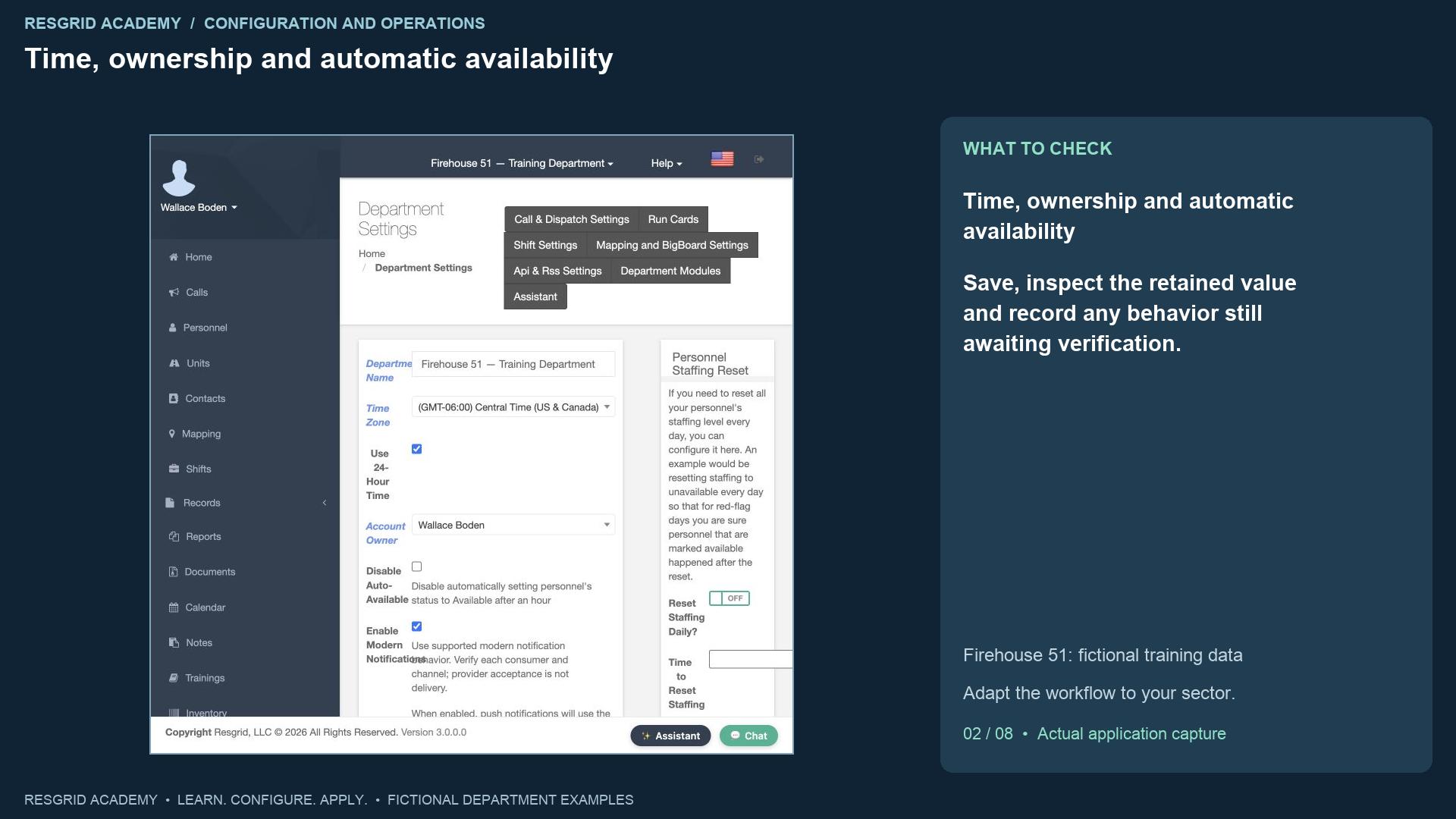Open Calls via the megaphone icon
1456x819 pixels.
click(x=174, y=292)
